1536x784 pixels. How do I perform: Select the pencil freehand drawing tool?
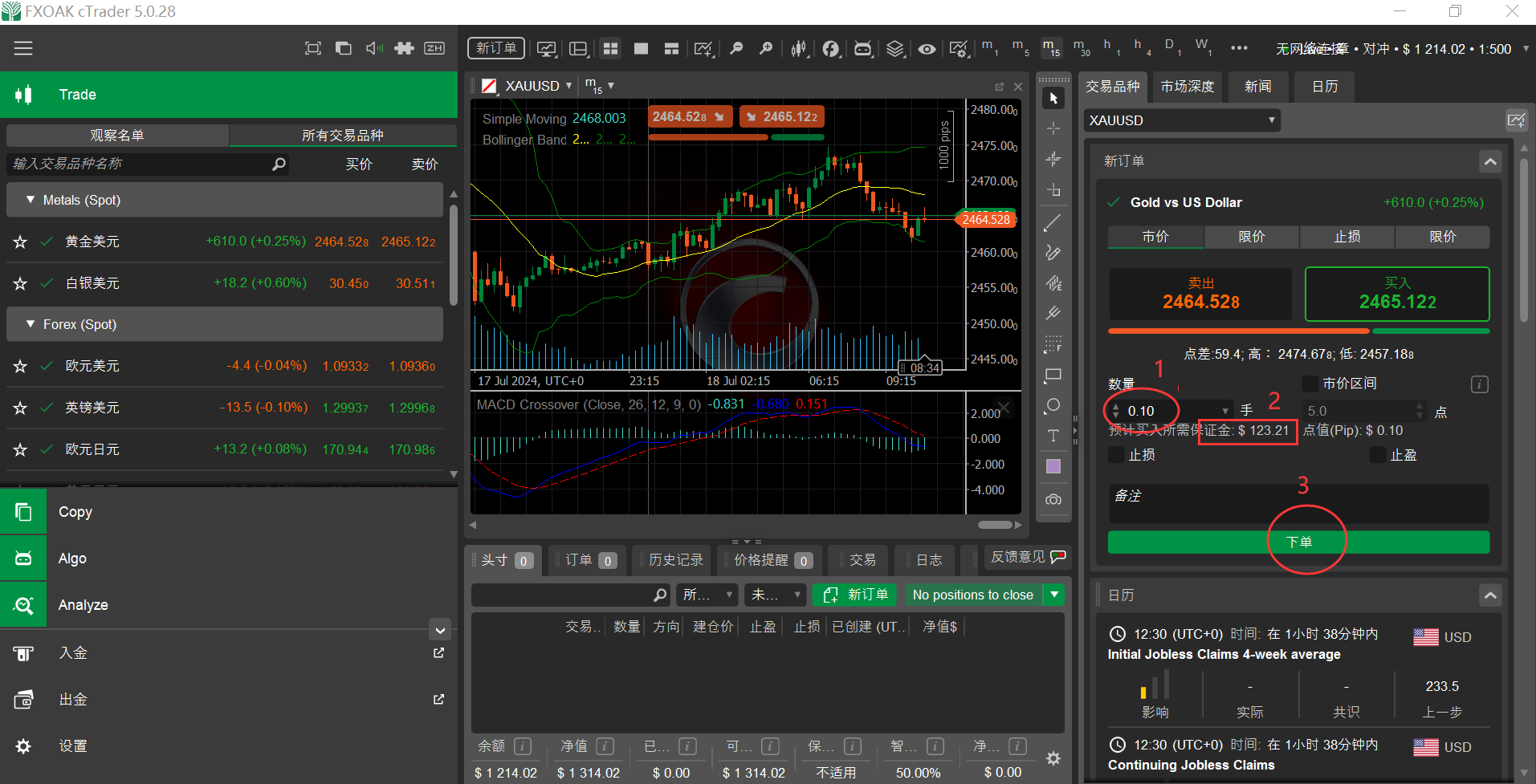[x=1053, y=253]
